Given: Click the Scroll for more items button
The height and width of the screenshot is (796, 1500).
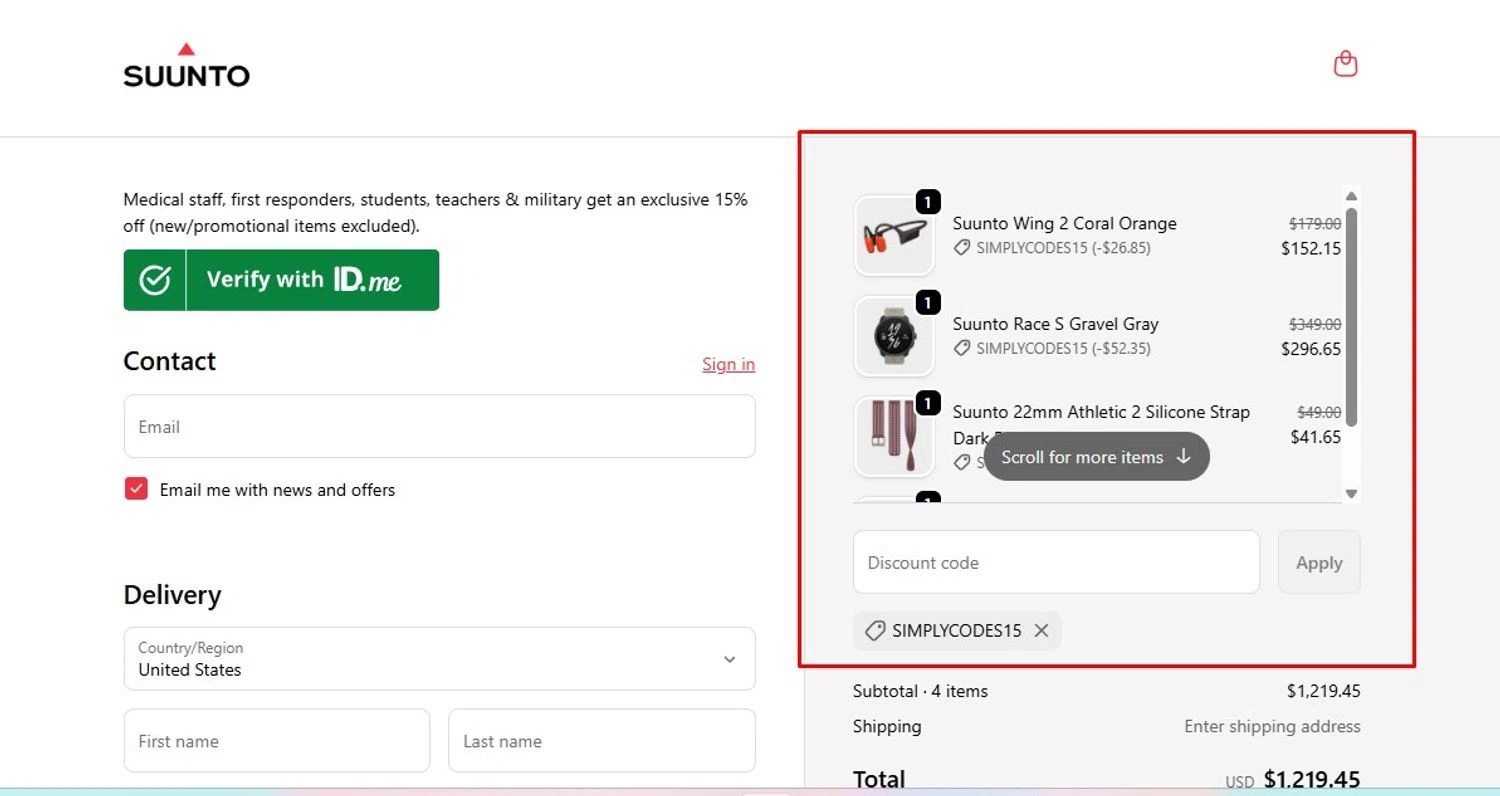Looking at the screenshot, I should coord(1097,457).
